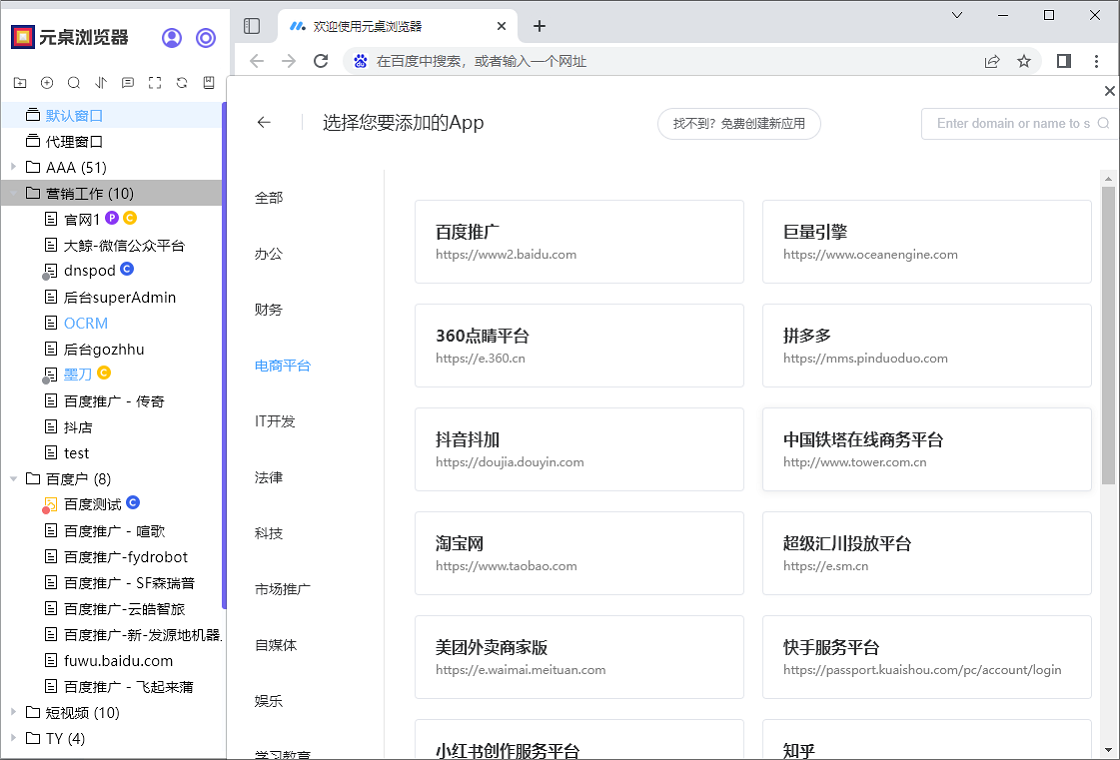Expand the TY (4) folder
Image resolution: width=1120 pixels, height=760 pixels.
pos(14,738)
